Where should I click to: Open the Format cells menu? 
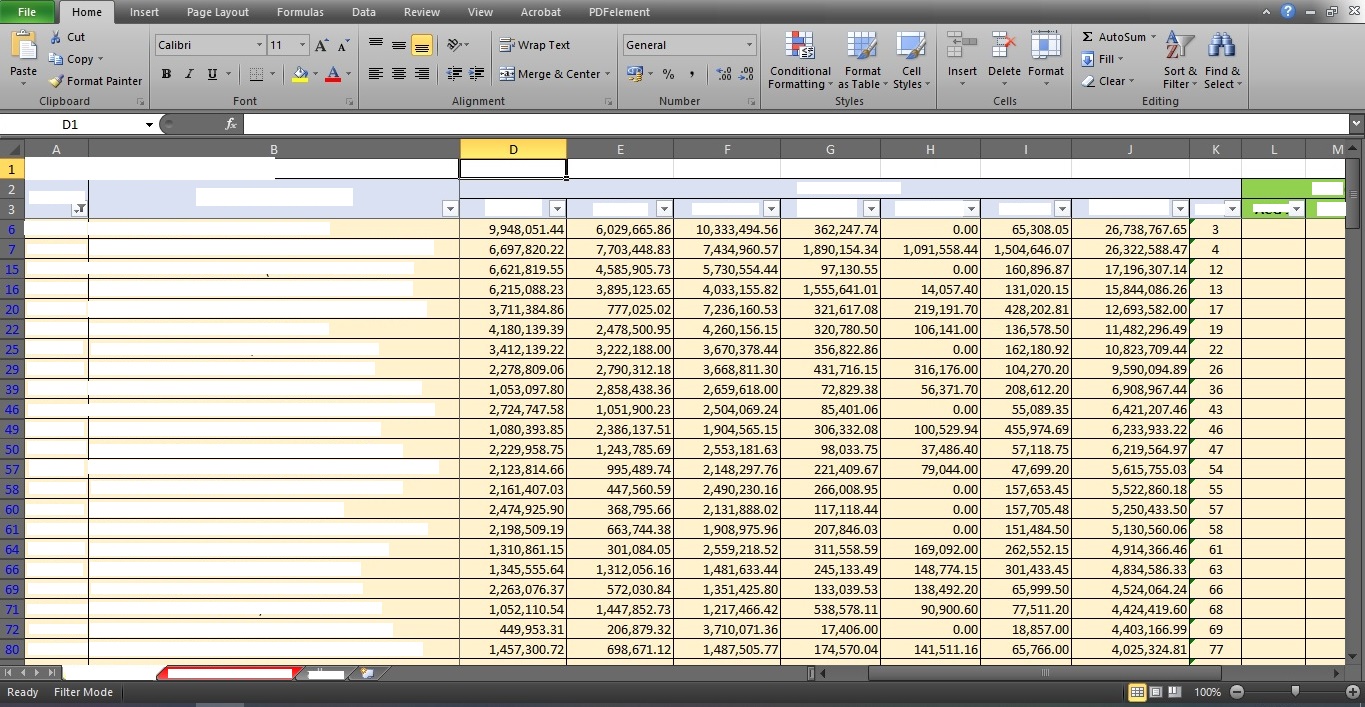tap(1045, 58)
